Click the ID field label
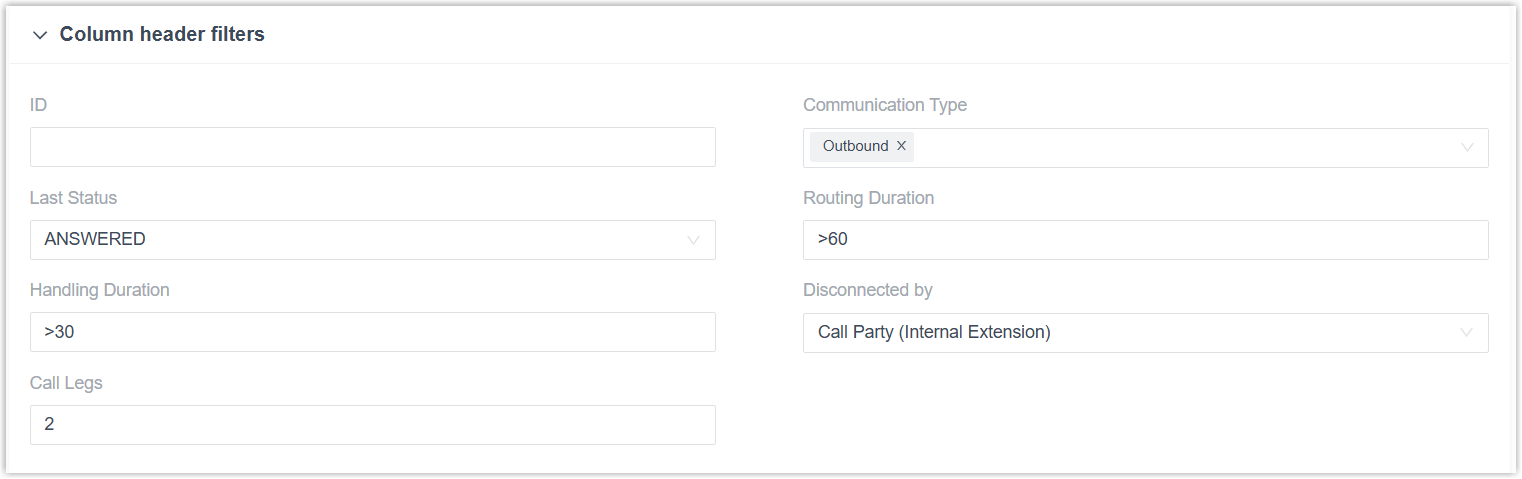 point(39,105)
